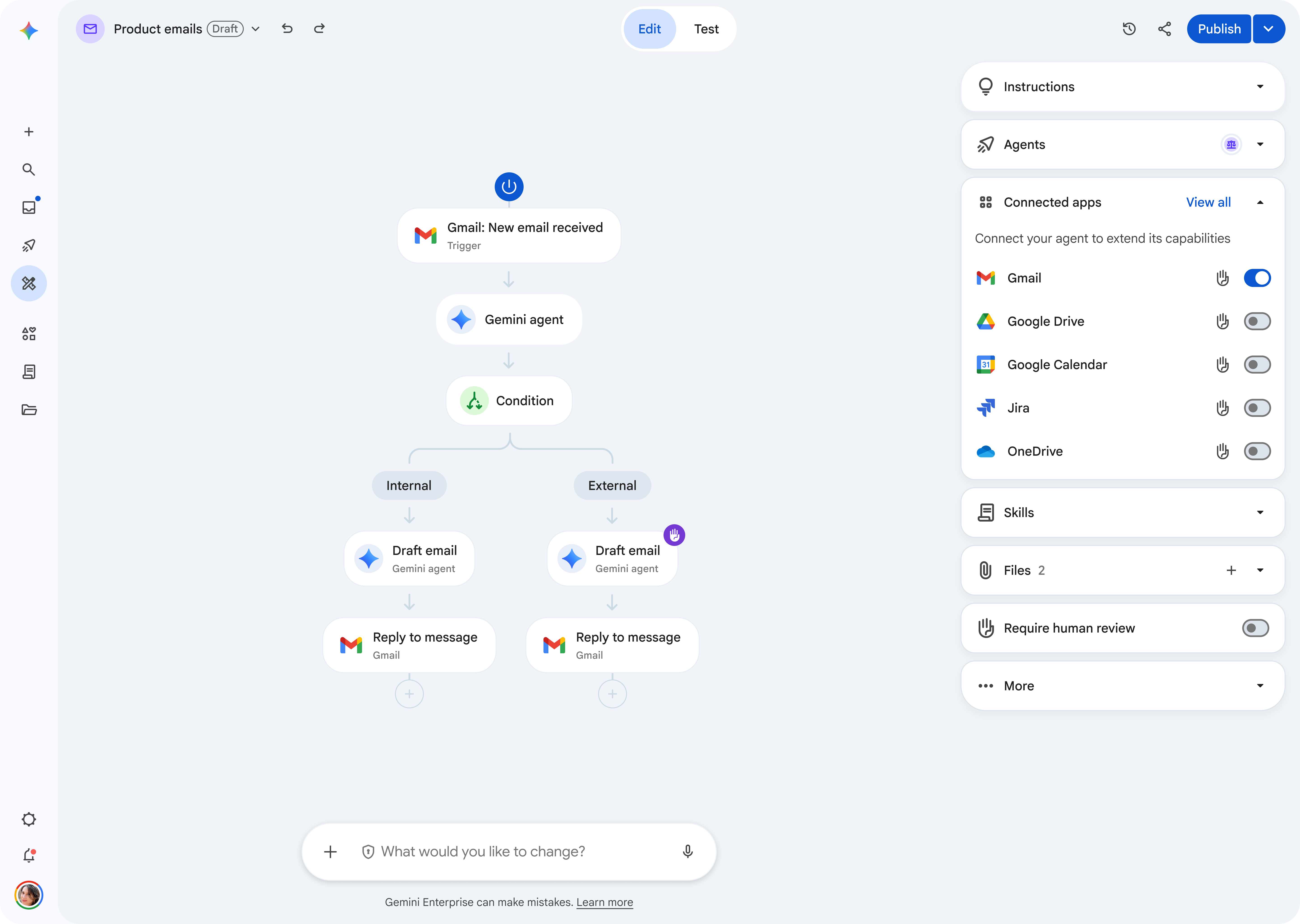Expand the Agents panel
Image resolution: width=1300 pixels, height=924 pixels.
coord(1260,145)
